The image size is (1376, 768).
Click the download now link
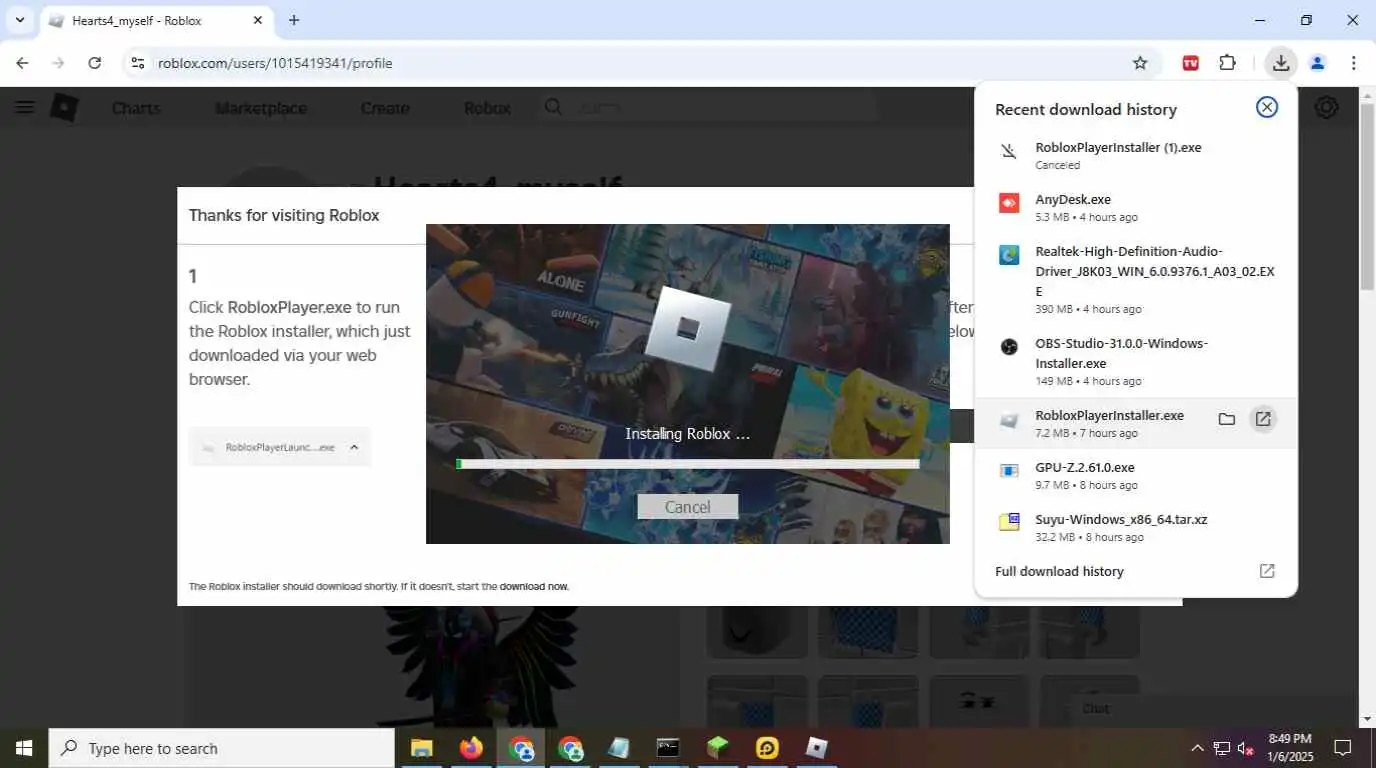click(534, 586)
